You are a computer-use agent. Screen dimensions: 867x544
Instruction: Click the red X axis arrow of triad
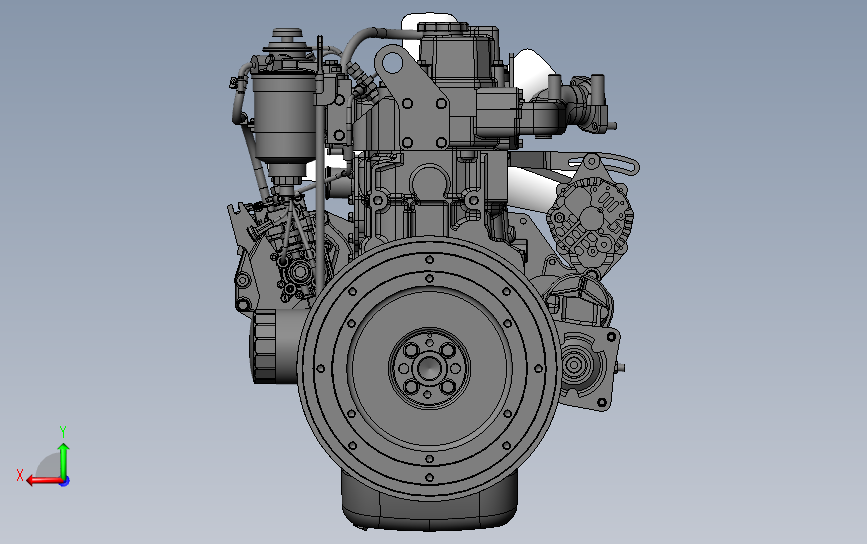(44, 480)
